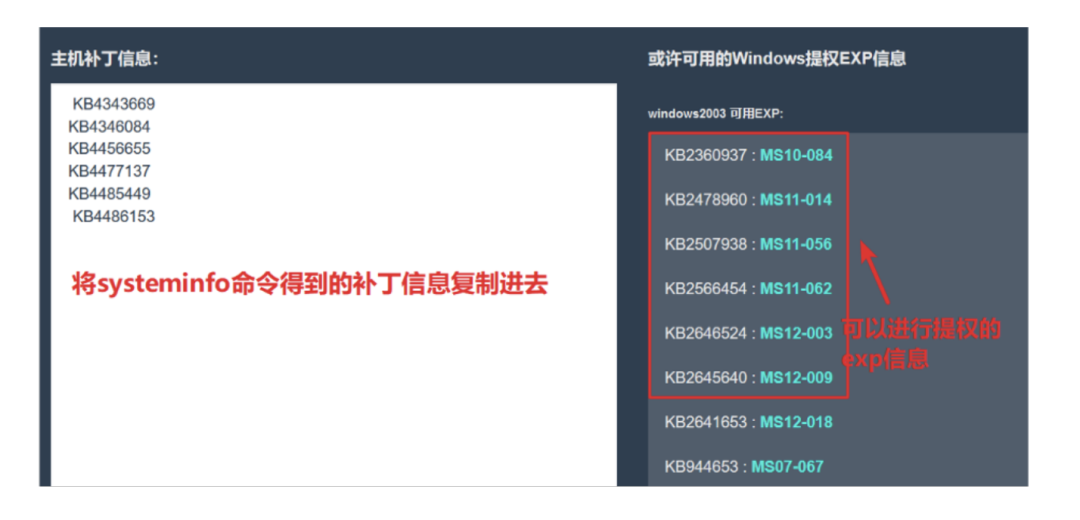Select the KB2478960 list entry
Screen dimensions: 1080x520
[x=748, y=200]
